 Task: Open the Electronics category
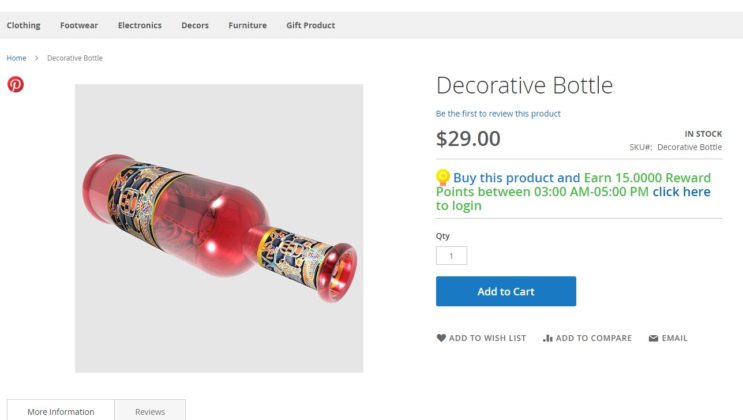(x=139, y=25)
